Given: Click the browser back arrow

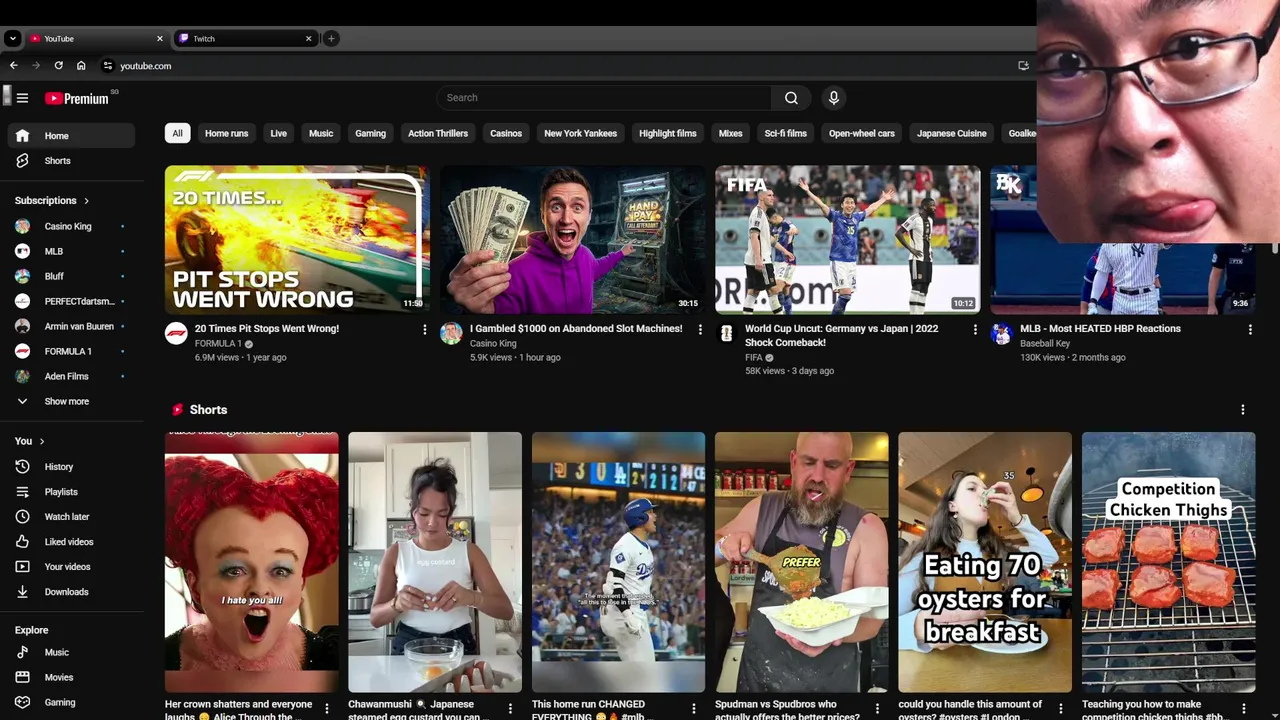Looking at the screenshot, I should click(x=14, y=66).
